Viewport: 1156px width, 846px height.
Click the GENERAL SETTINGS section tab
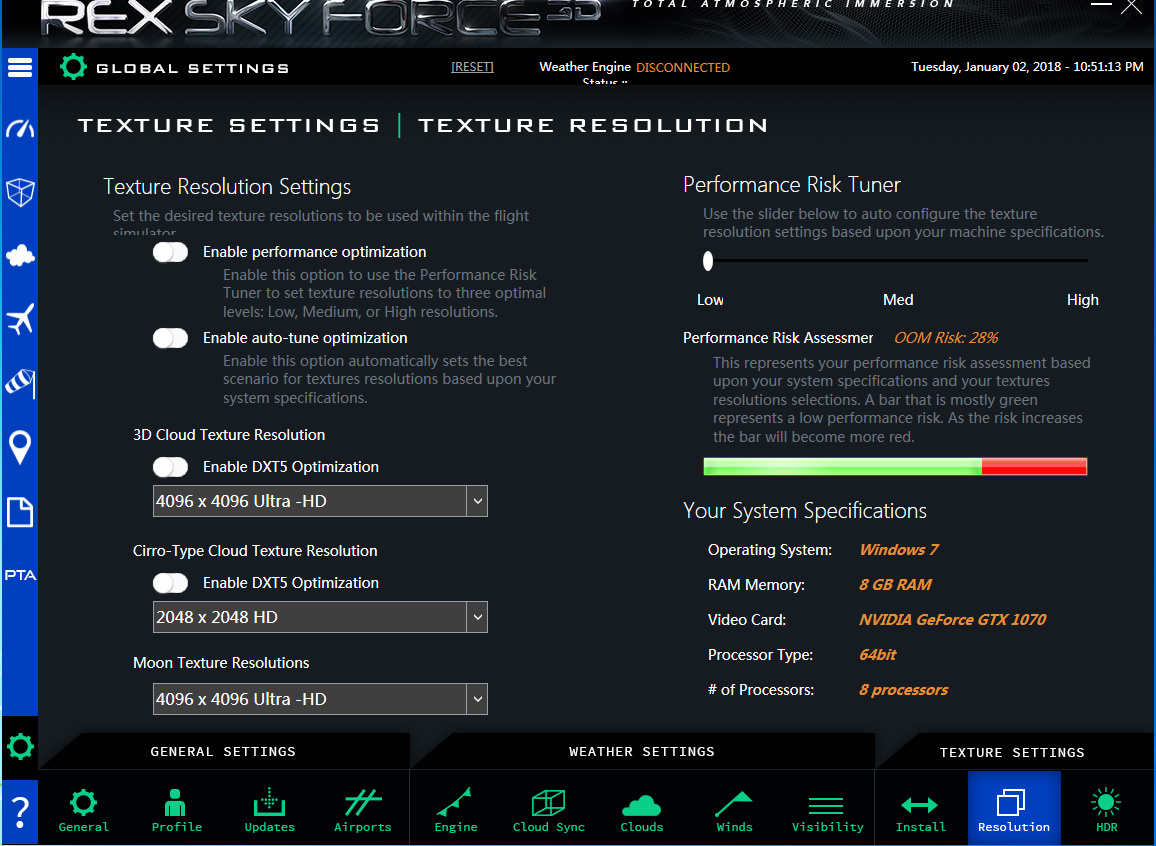coord(223,752)
